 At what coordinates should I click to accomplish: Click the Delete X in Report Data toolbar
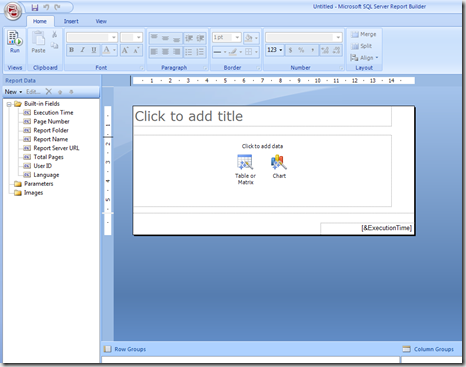point(49,91)
